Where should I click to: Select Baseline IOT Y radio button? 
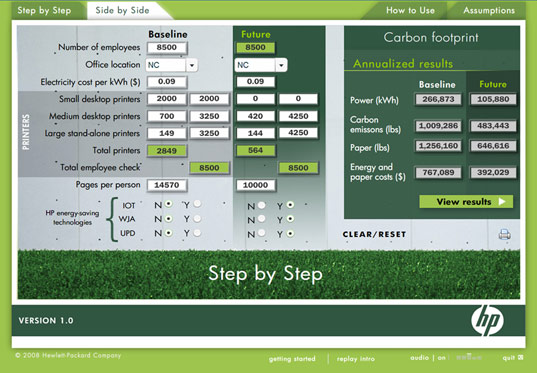point(197,204)
